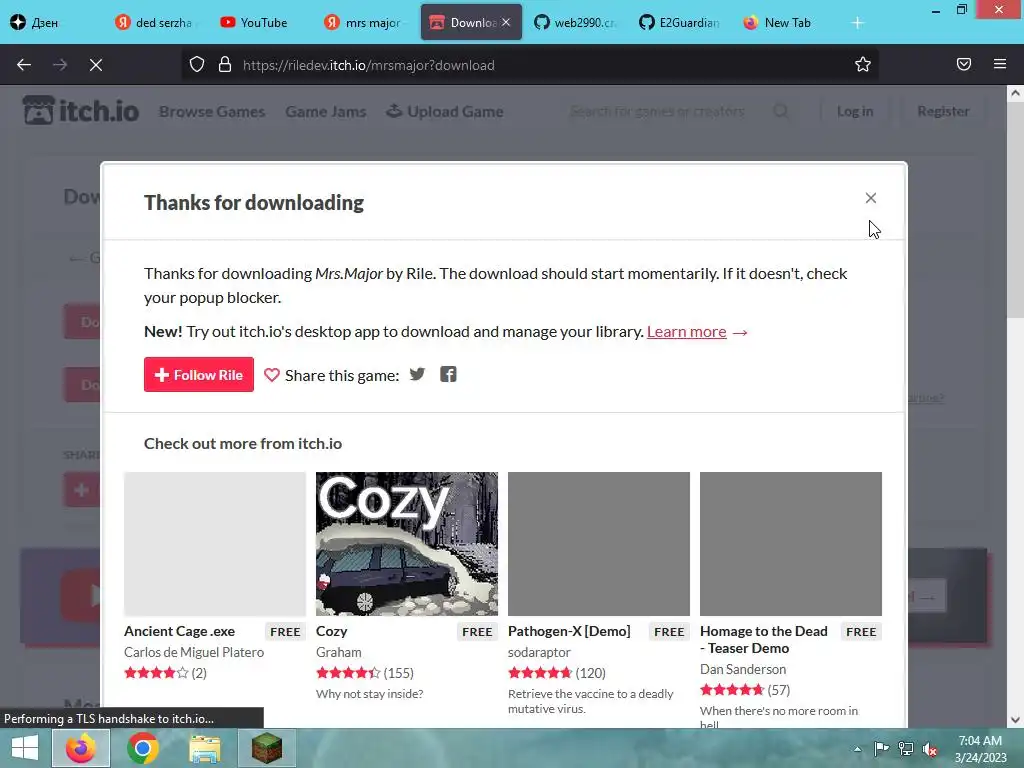Click the Follow Rile button
Image resolution: width=1024 pixels, height=768 pixels.
199,375
